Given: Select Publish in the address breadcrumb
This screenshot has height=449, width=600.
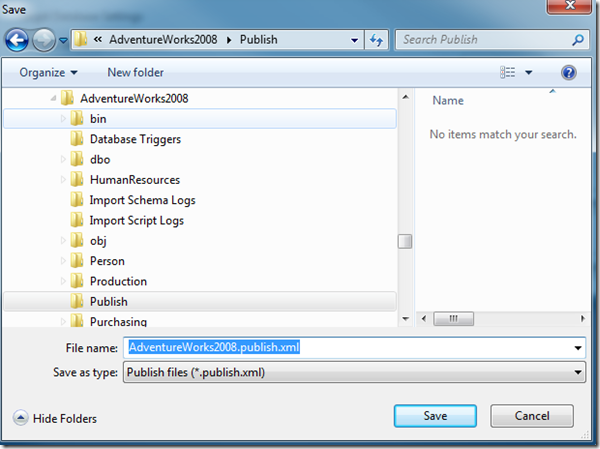Looking at the screenshot, I should (259, 39).
